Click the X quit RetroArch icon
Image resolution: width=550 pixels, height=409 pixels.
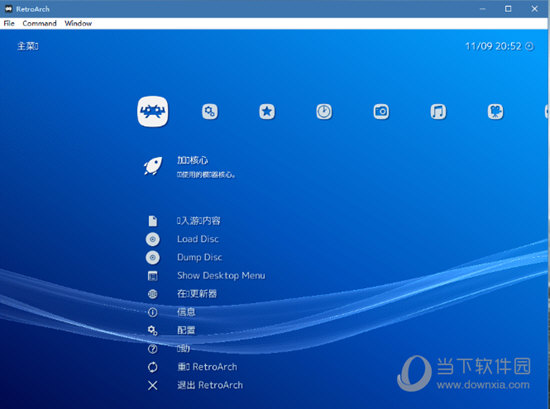click(153, 385)
